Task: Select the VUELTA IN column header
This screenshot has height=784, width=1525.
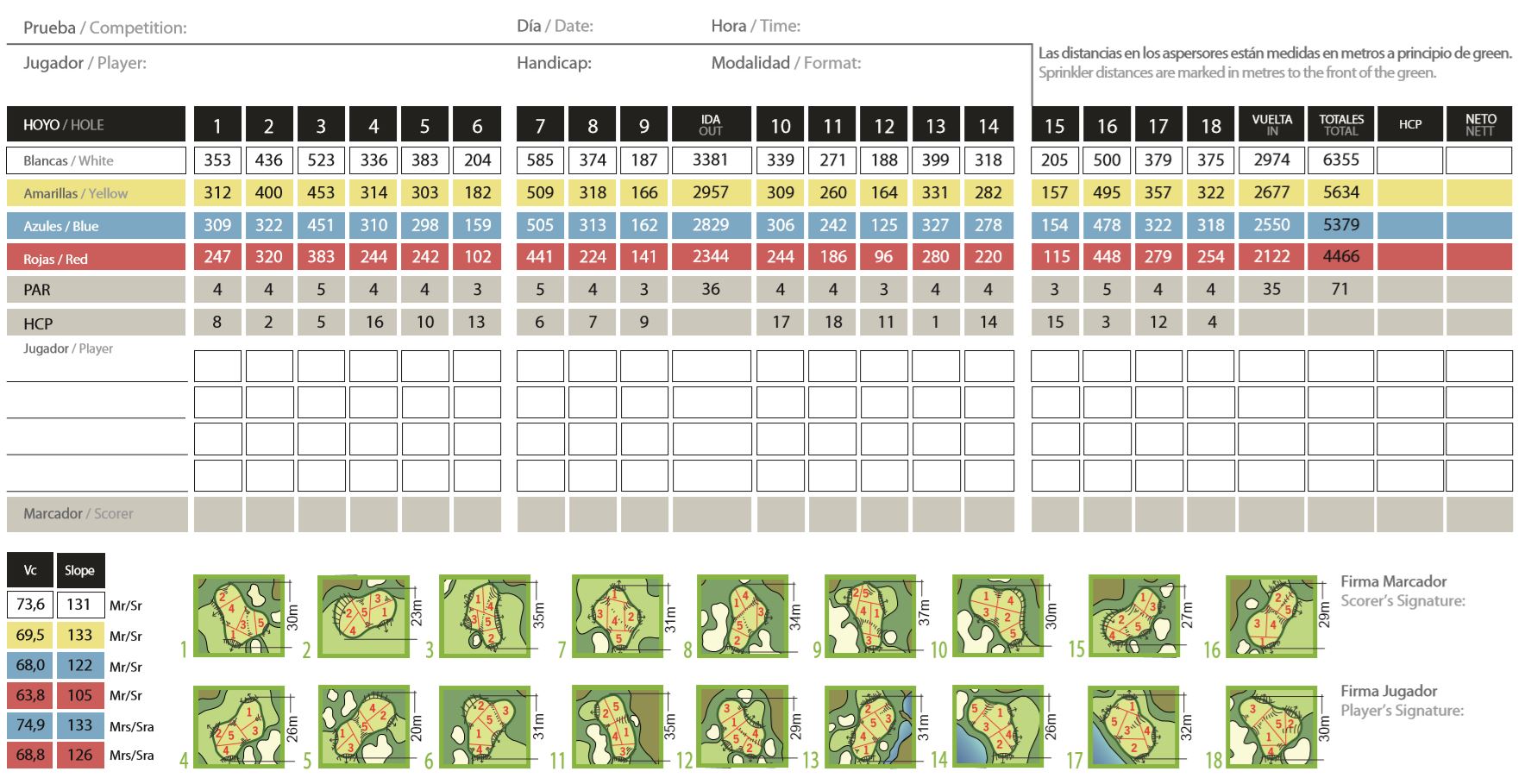Action: (1271, 125)
